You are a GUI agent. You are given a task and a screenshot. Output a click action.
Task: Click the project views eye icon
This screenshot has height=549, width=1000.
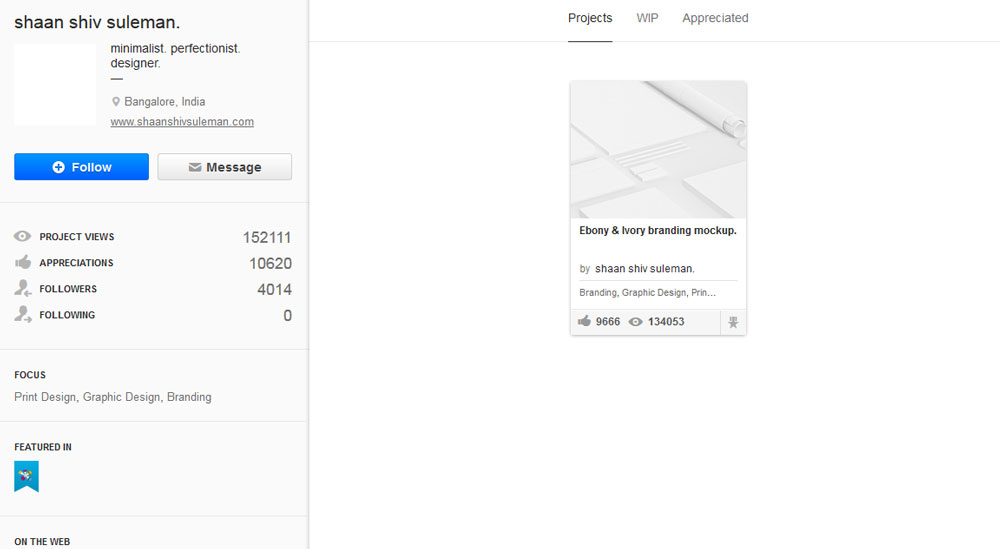(22, 237)
